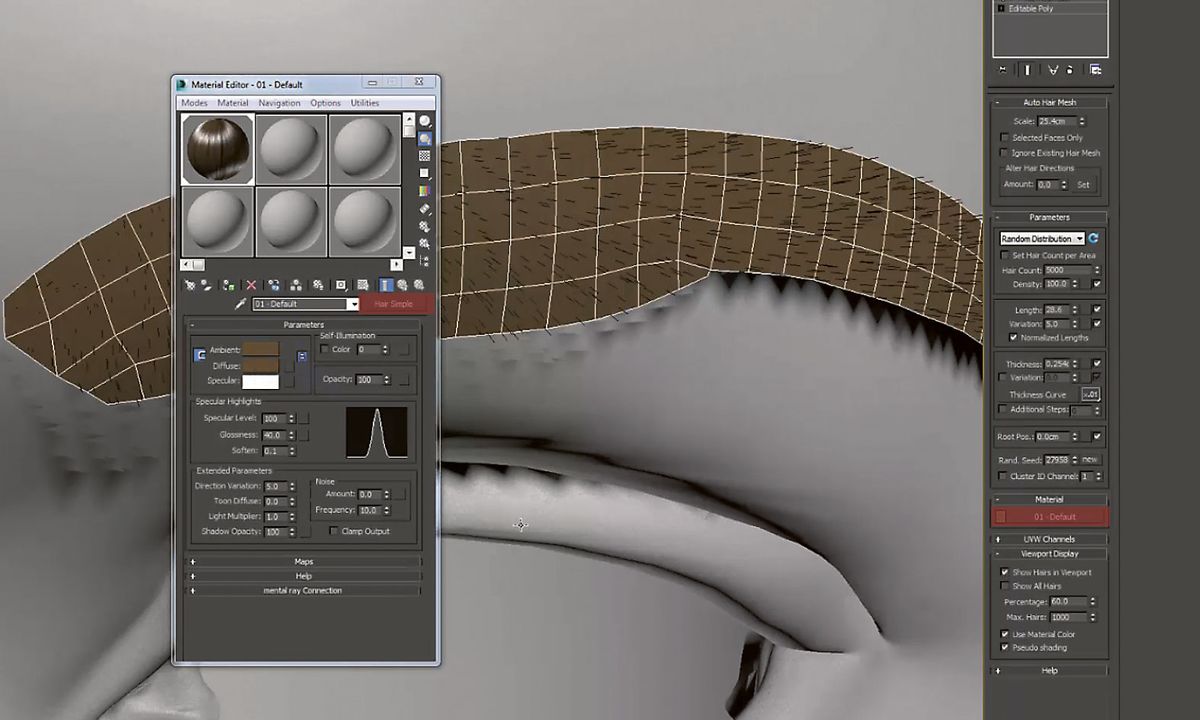The height and width of the screenshot is (720, 1200).
Task: Open the Utilities menu
Action: (x=364, y=103)
